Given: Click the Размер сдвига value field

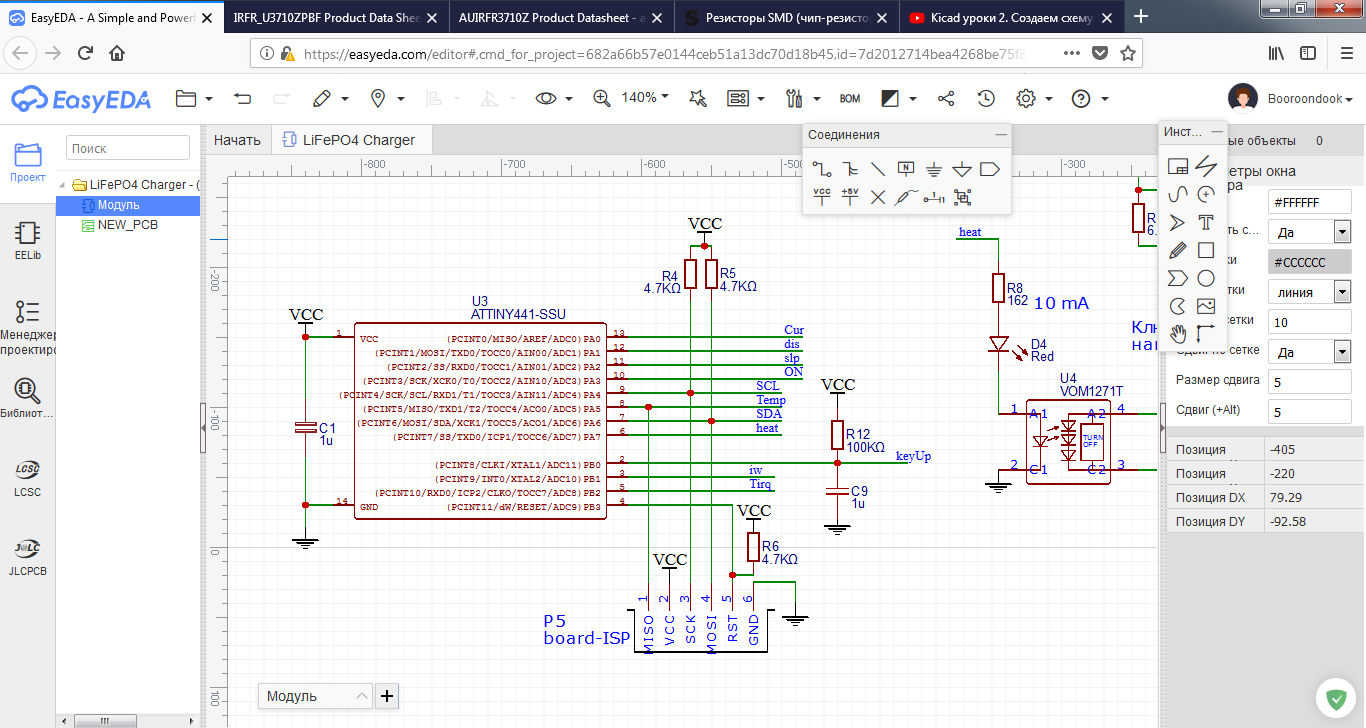Looking at the screenshot, I should click(1309, 381).
